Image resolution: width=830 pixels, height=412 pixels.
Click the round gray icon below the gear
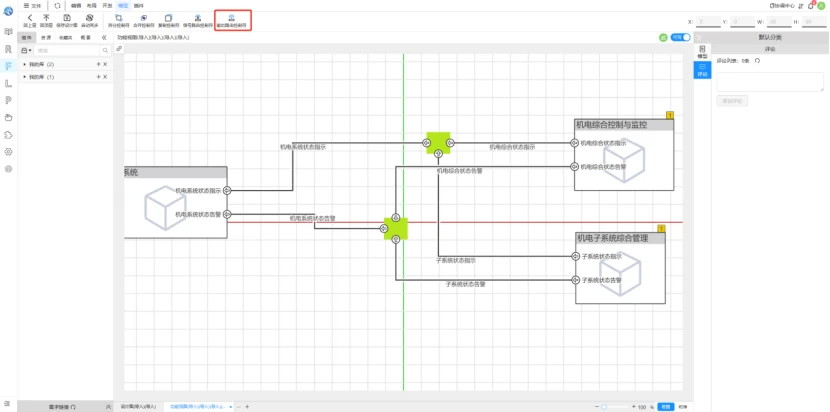(x=8, y=169)
